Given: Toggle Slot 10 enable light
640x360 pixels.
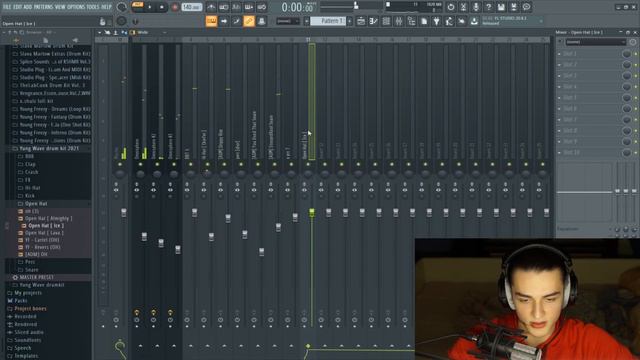Looking at the screenshot, I should point(636,152).
